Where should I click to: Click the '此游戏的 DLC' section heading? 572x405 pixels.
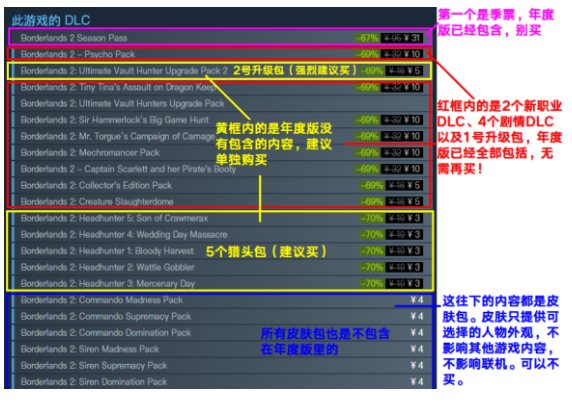click(51, 20)
